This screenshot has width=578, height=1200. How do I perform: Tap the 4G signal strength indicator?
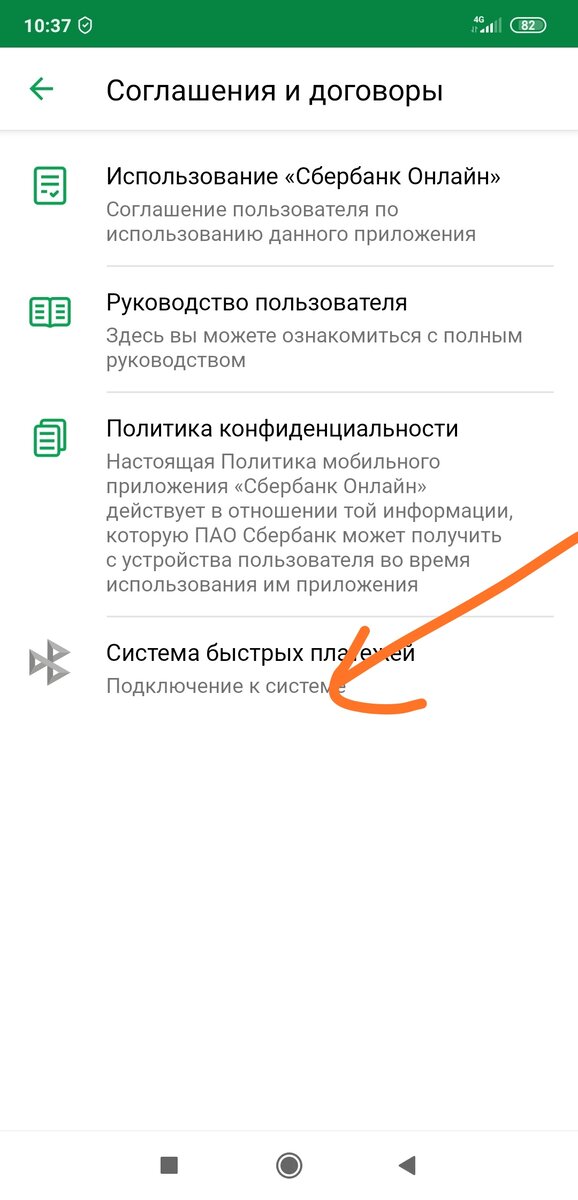click(x=486, y=25)
